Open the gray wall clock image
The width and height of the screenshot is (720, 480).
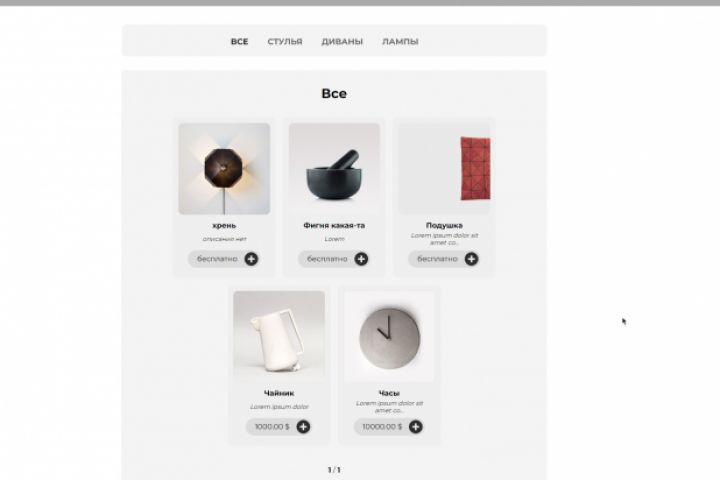pyautogui.click(x=389, y=336)
